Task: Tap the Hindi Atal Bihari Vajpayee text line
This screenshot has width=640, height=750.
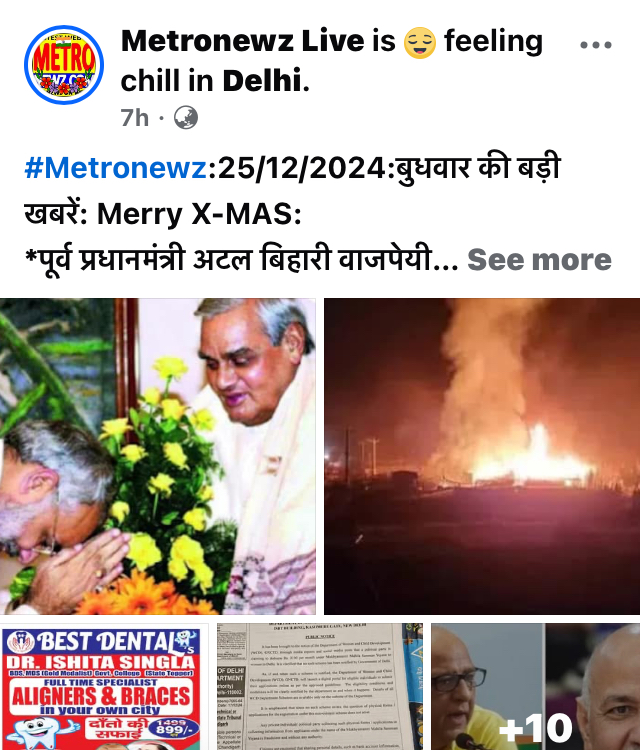Action: point(242,260)
